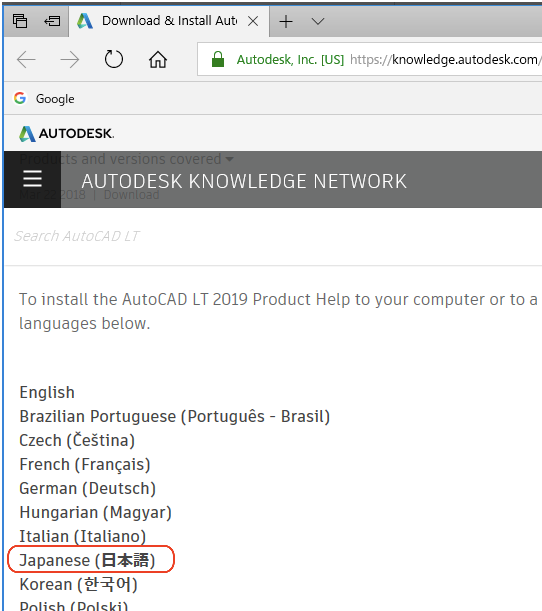Image resolution: width=542 pixels, height=611 pixels.
Task: Select German (Deutsch) language link
Action: [x=88, y=489]
